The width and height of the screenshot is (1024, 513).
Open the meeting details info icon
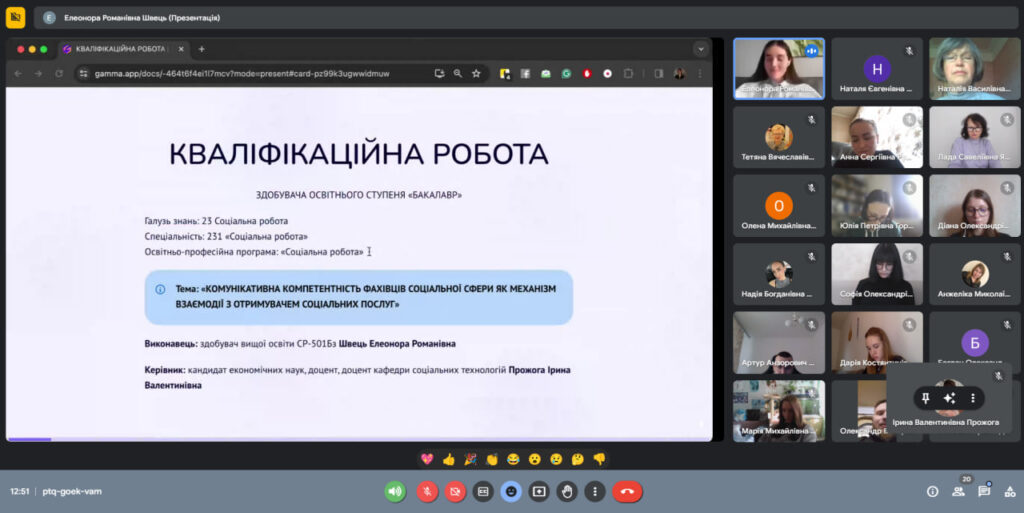932,491
